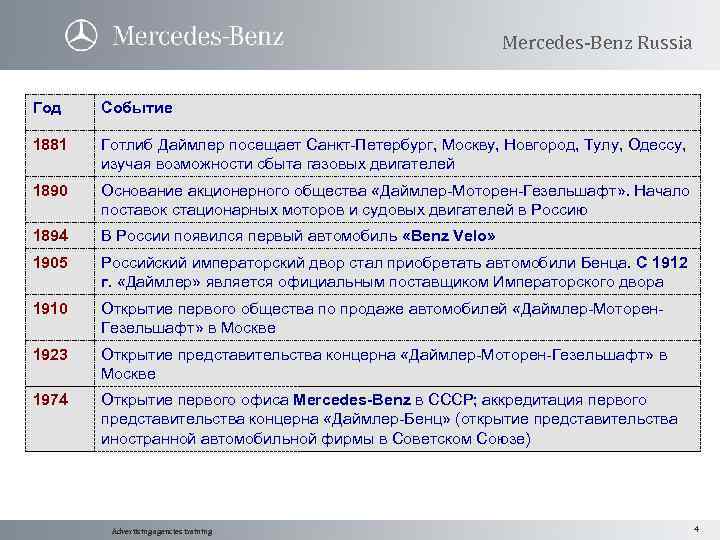Click the 'Mercedes-Benz Russia' title text
720x540 pixels.
pyautogui.click(x=597, y=43)
